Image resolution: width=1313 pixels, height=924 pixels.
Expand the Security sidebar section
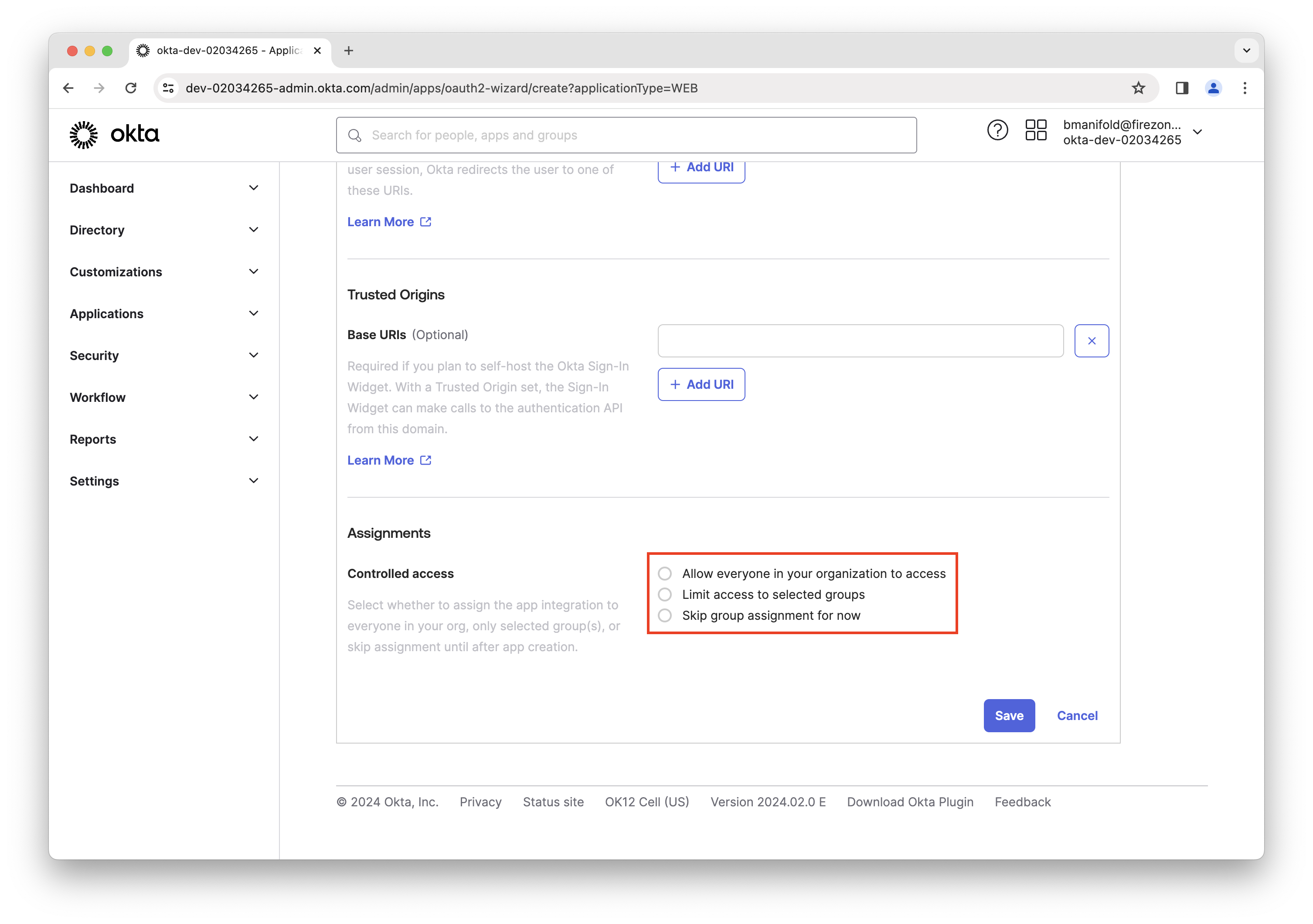pos(164,356)
